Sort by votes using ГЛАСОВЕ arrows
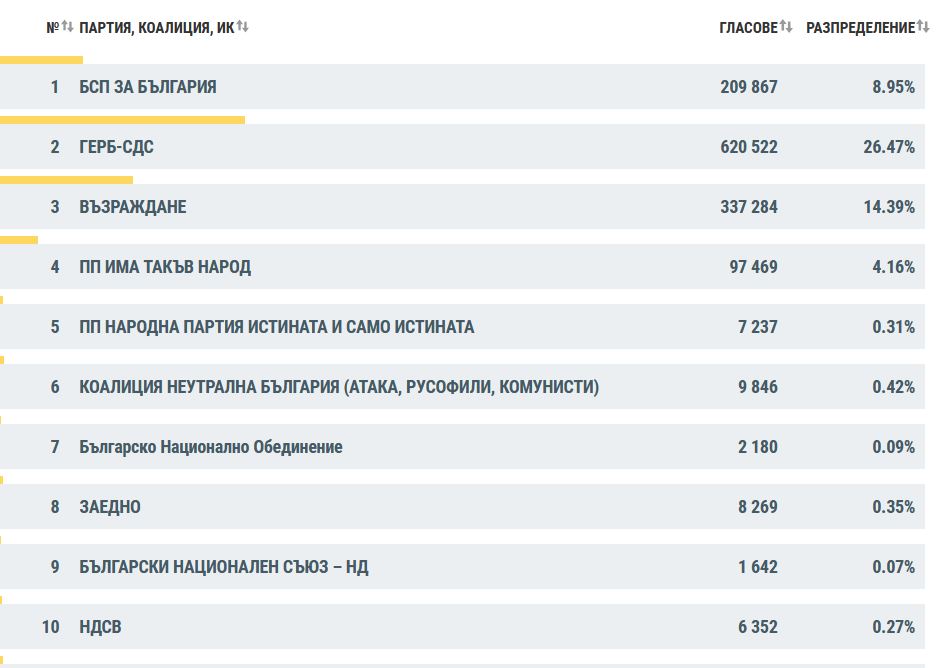Image resolution: width=948 pixels, height=668 pixels. [x=786, y=27]
